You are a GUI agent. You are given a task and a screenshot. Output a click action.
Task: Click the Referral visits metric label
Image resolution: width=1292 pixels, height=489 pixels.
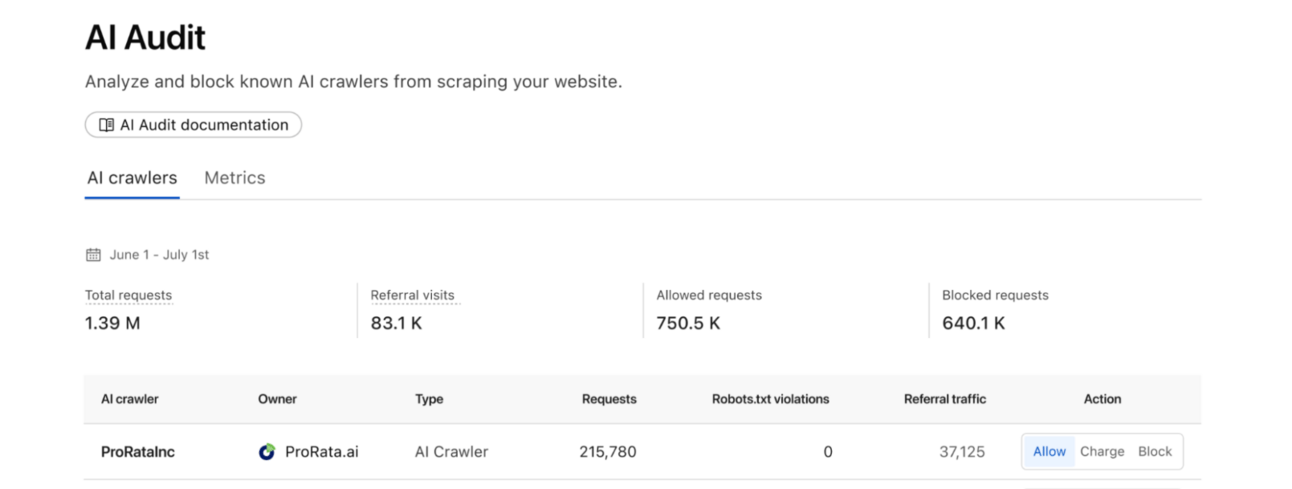point(412,296)
